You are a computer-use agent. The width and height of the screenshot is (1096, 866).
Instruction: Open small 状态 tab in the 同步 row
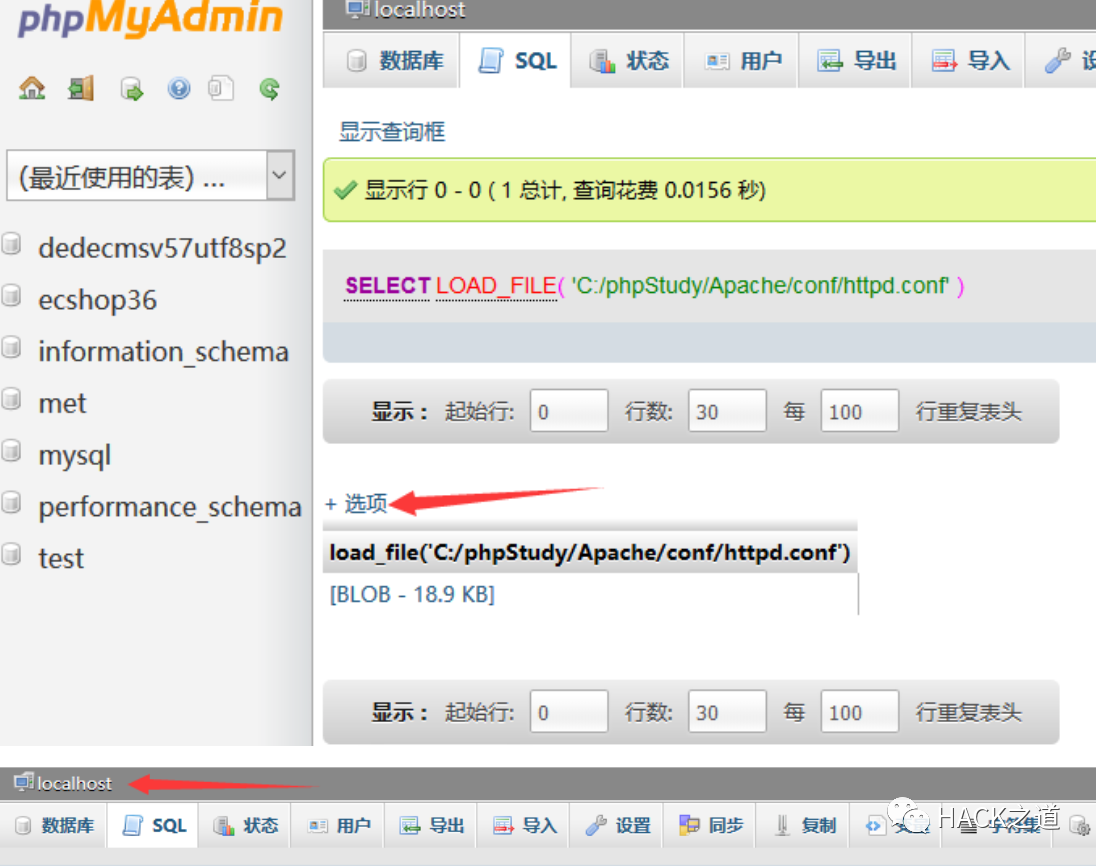coord(245,825)
